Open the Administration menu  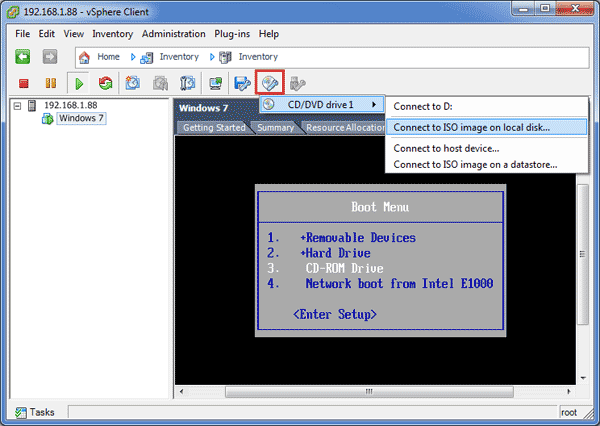click(173, 33)
